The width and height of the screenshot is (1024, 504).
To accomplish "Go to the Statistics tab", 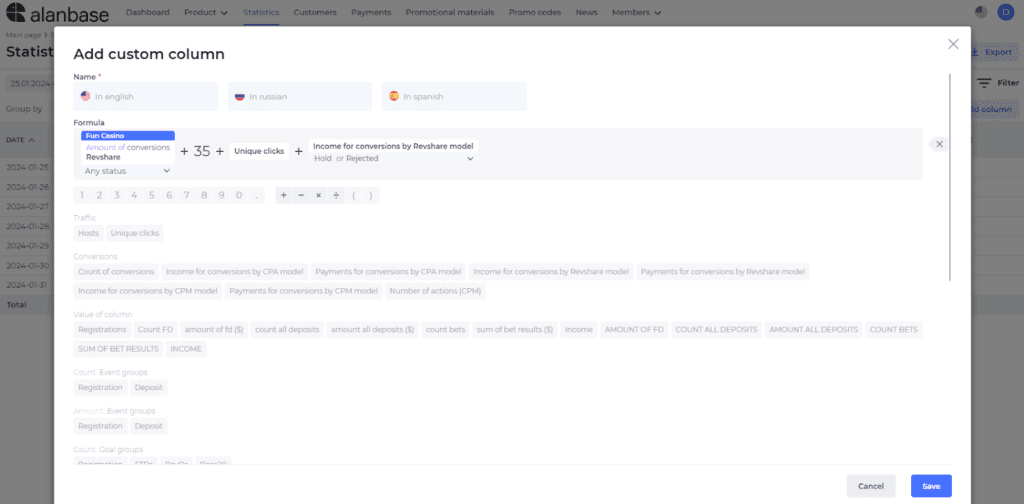I will point(261,12).
